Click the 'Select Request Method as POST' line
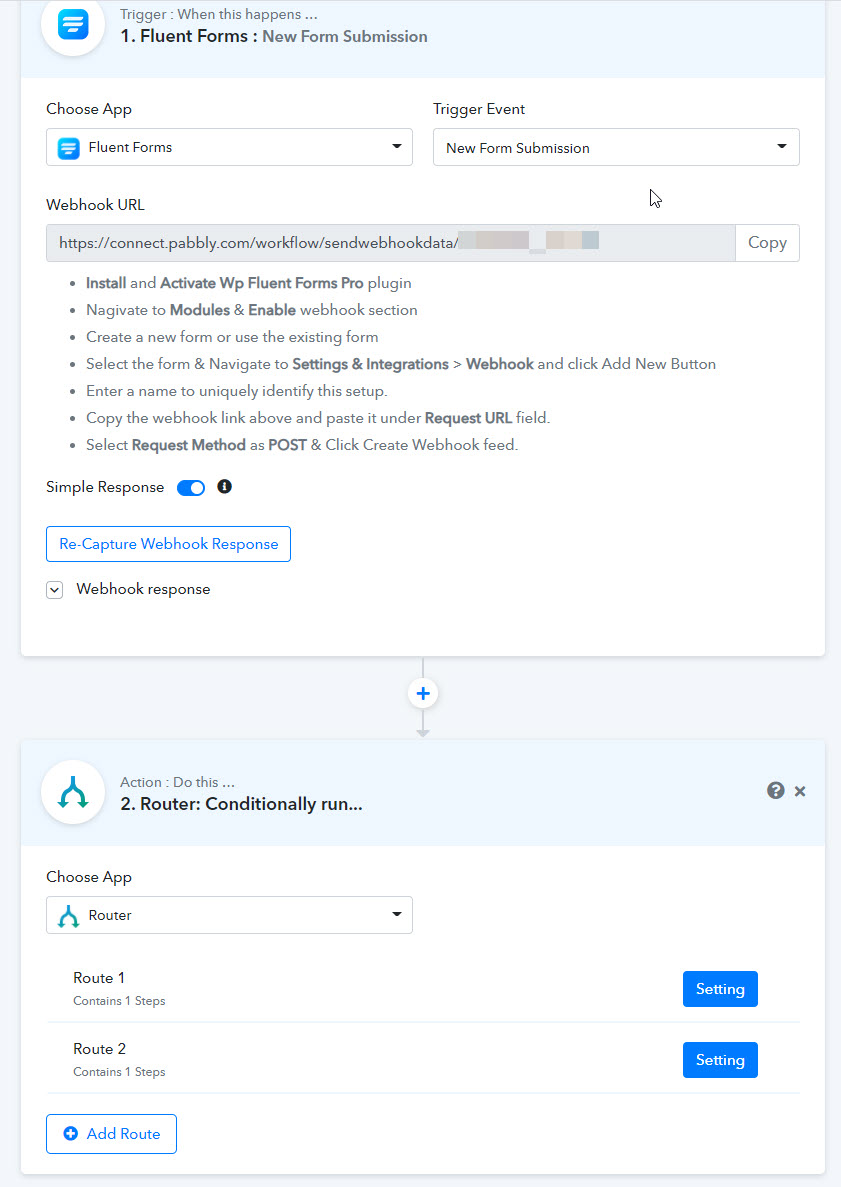This screenshot has height=1187, width=841. [x=302, y=445]
